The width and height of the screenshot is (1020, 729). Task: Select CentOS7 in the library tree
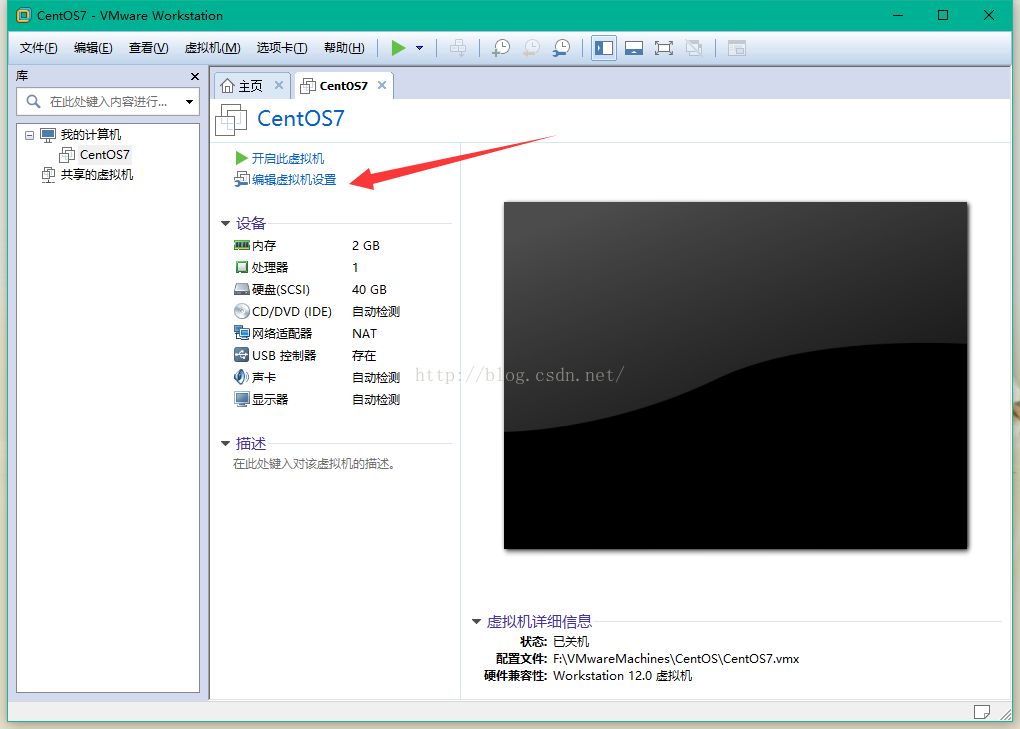pos(104,155)
